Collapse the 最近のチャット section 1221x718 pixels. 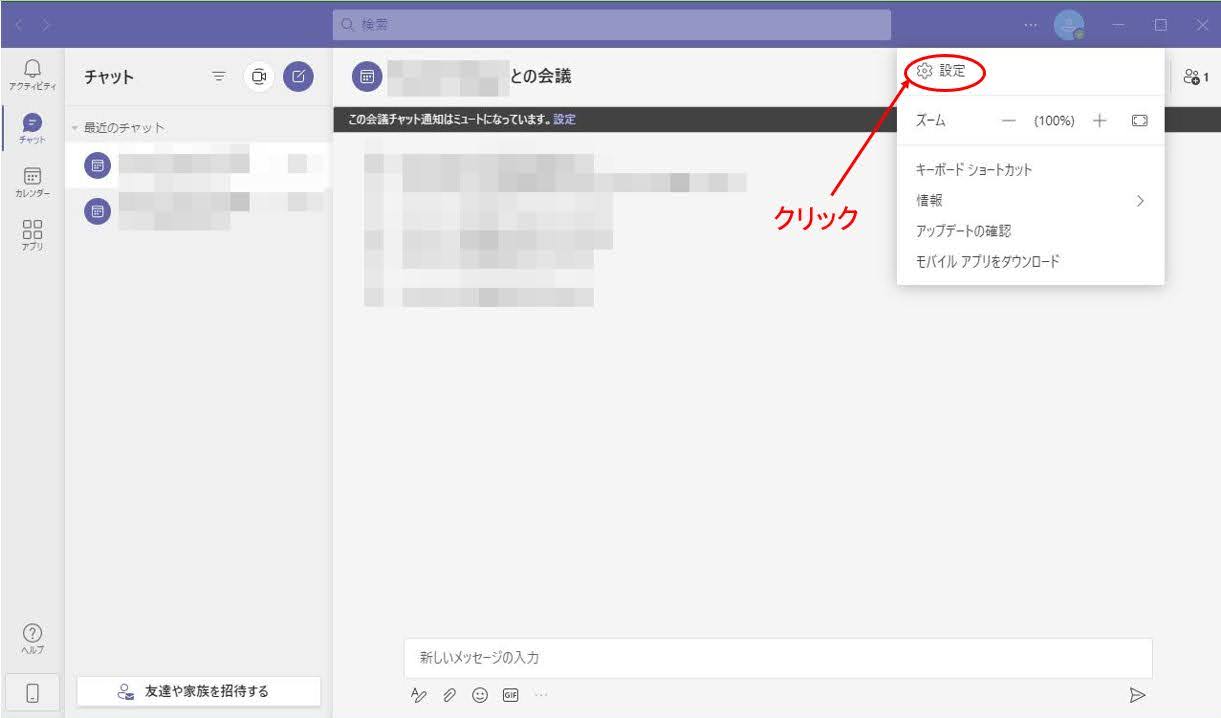point(74,128)
